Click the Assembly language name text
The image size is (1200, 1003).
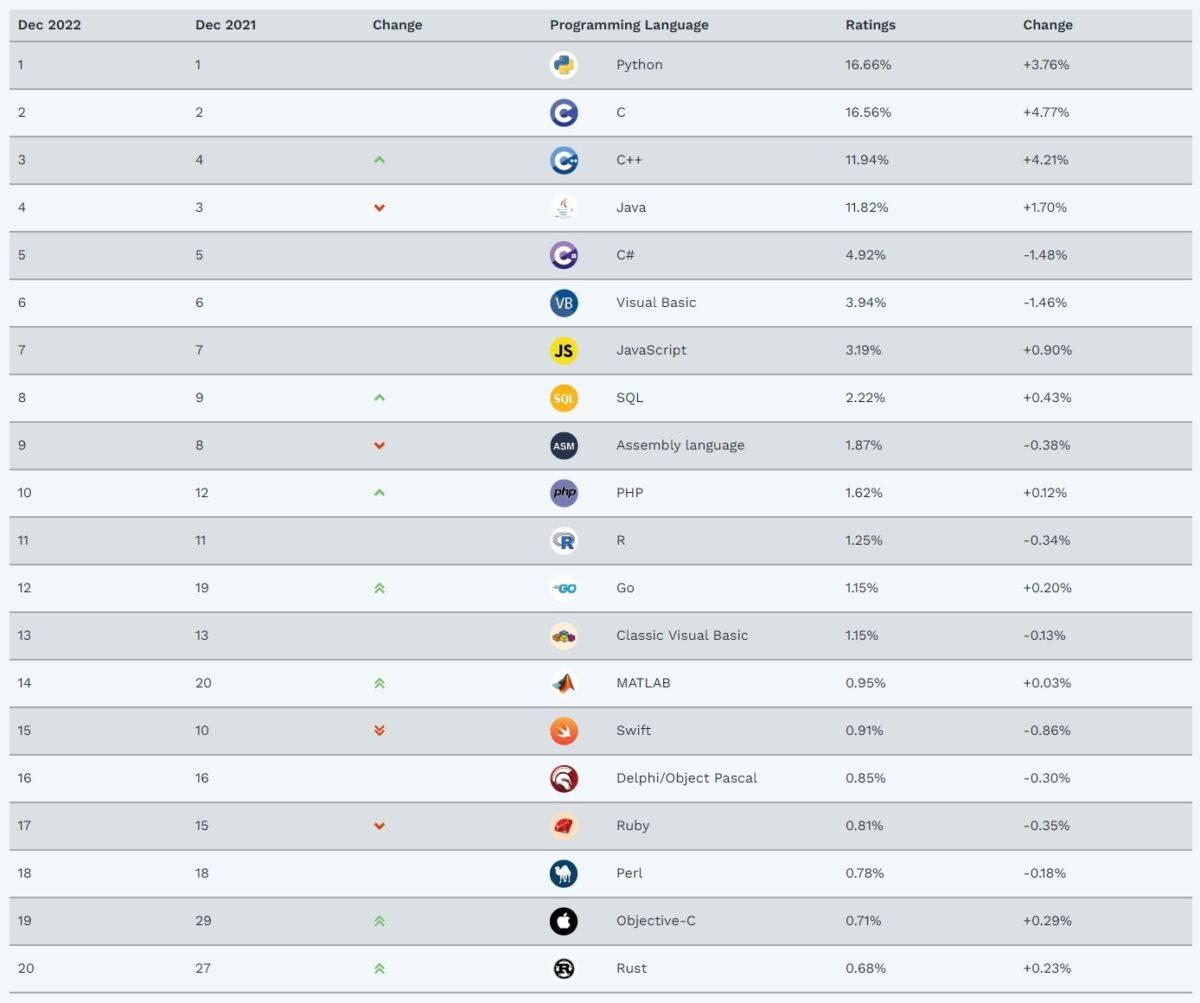coord(680,445)
